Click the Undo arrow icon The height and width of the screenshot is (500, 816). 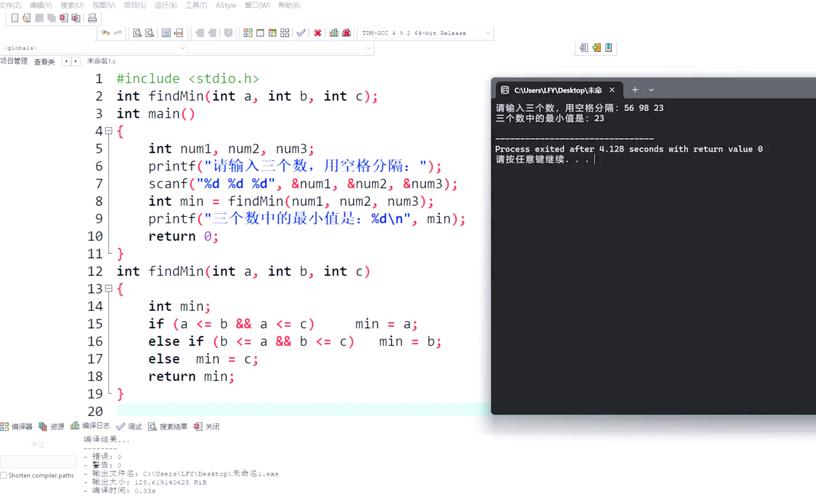(105, 33)
